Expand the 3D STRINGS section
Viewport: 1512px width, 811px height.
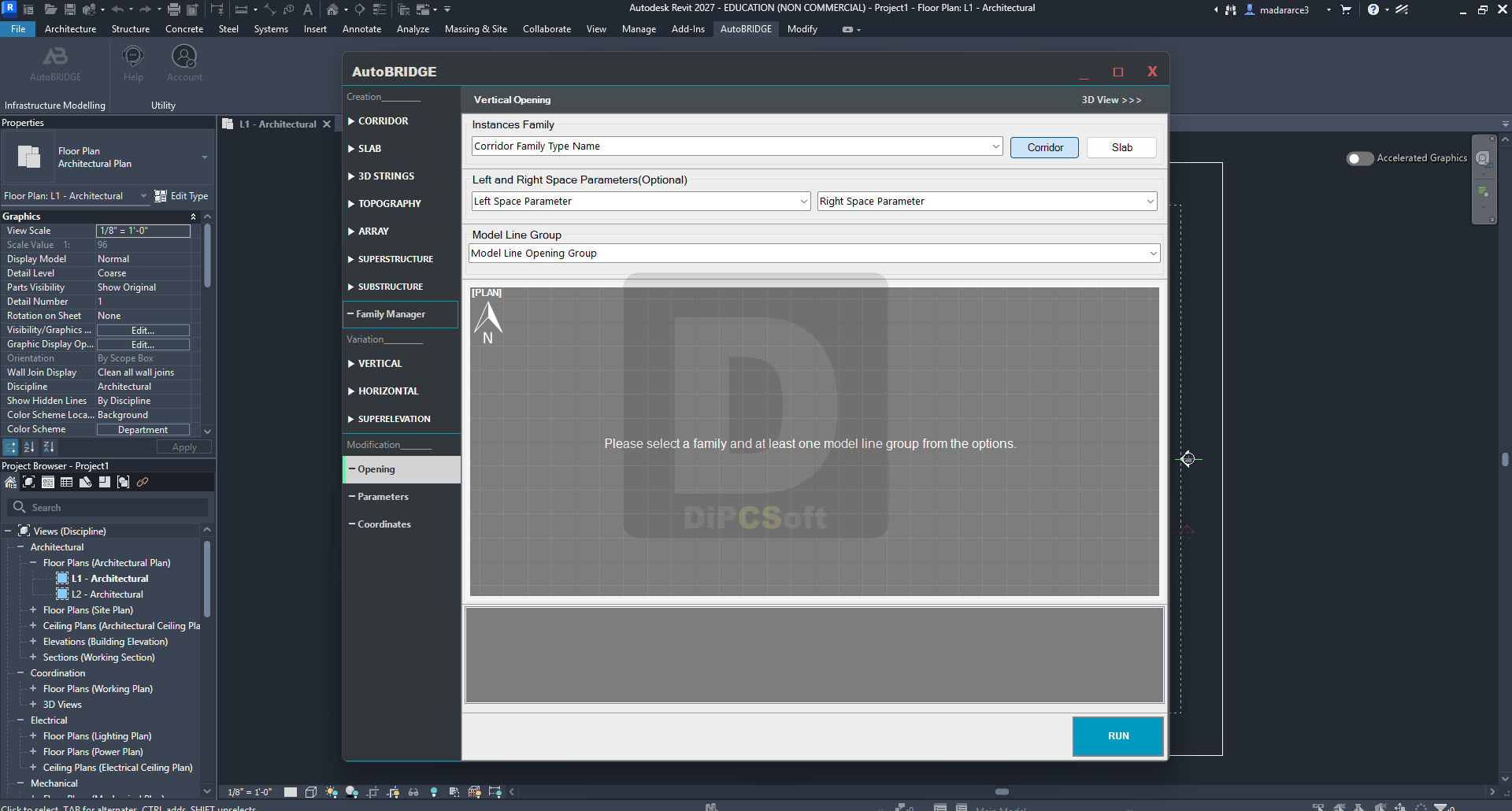click(381, 176)
